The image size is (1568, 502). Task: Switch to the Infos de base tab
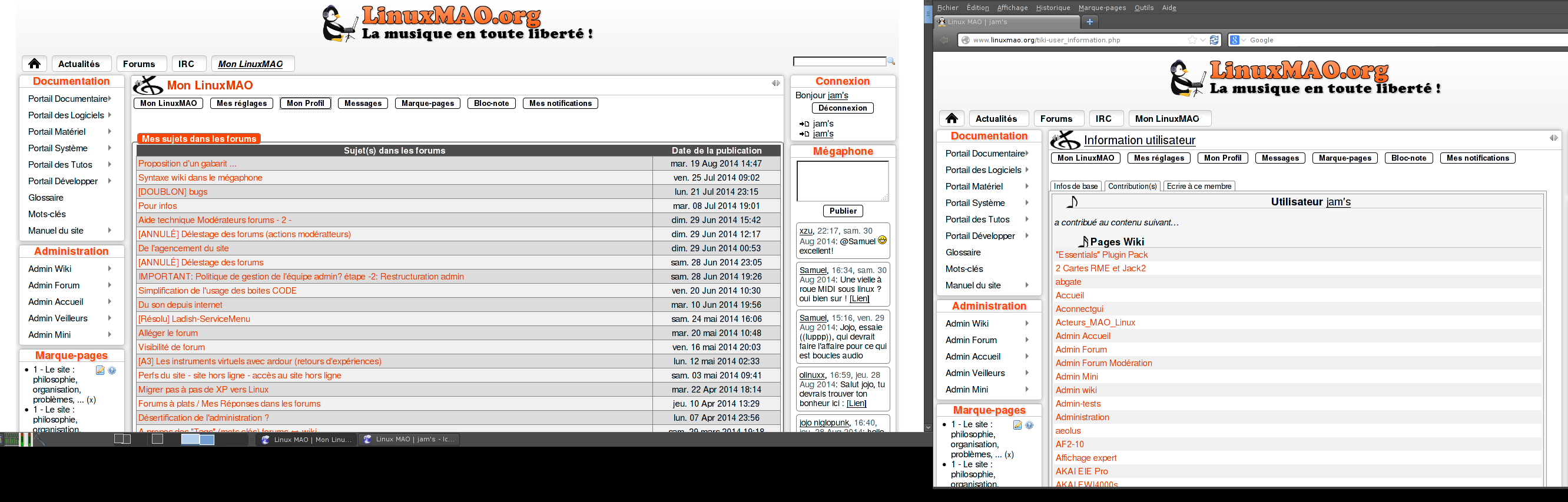tap(1076, 187)
